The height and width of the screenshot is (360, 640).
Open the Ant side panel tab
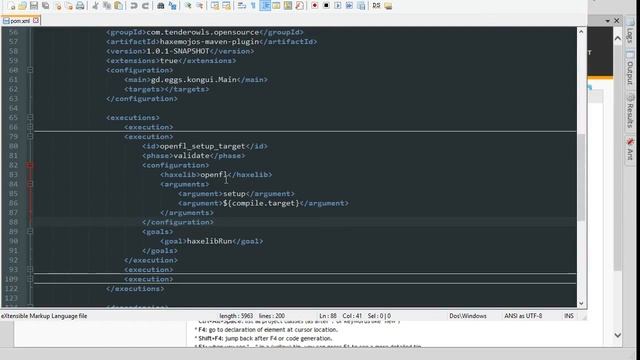pyautogui.click(x=630, y=149)
